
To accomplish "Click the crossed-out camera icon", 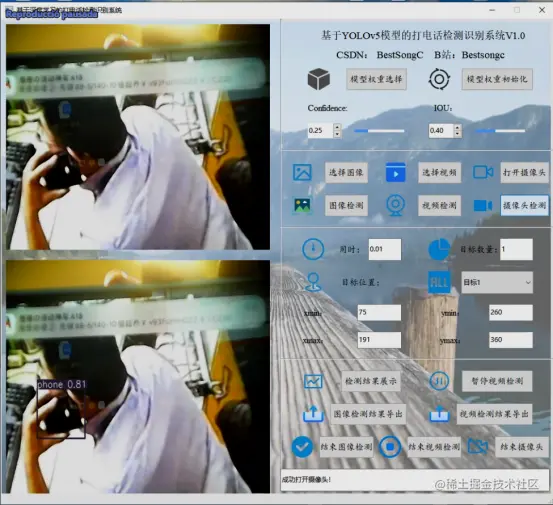I will [478, 447].
